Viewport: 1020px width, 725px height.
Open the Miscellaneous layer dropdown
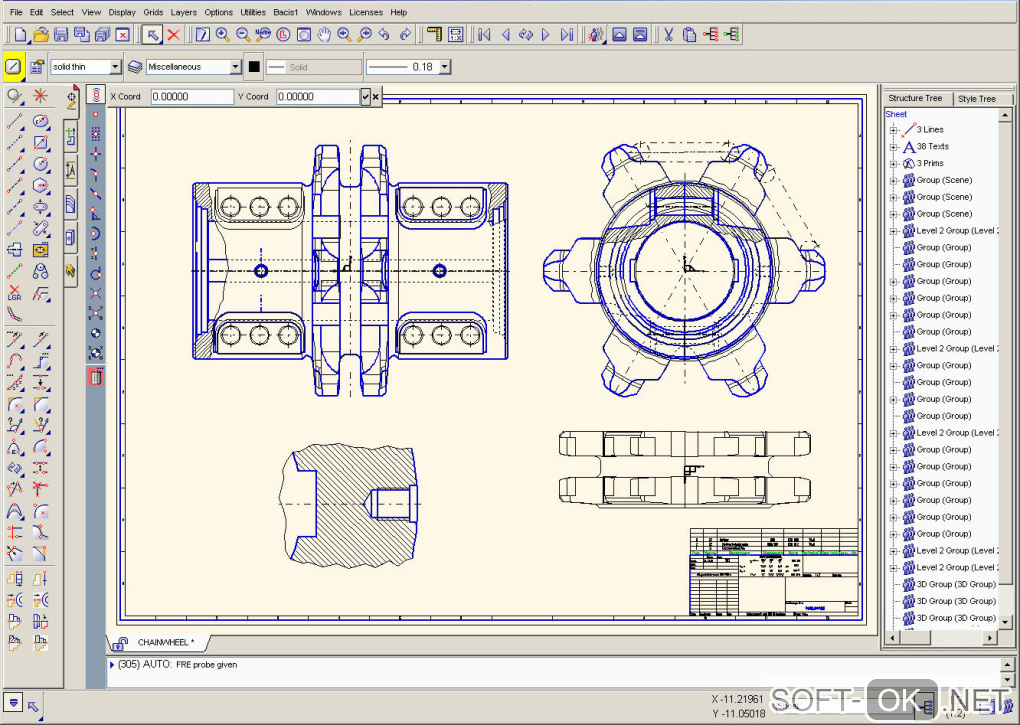(x=236, y=67)
